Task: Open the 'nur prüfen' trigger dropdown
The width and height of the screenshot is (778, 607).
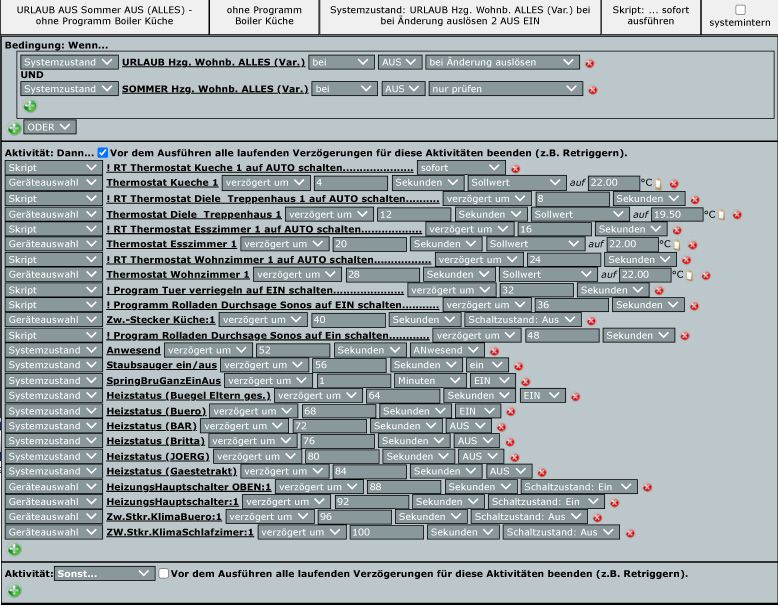Action: pyautogui.click(x=505, y=89)
